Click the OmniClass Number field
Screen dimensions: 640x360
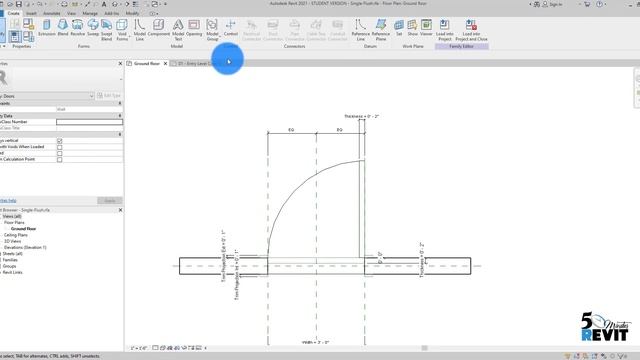(89, 122)
